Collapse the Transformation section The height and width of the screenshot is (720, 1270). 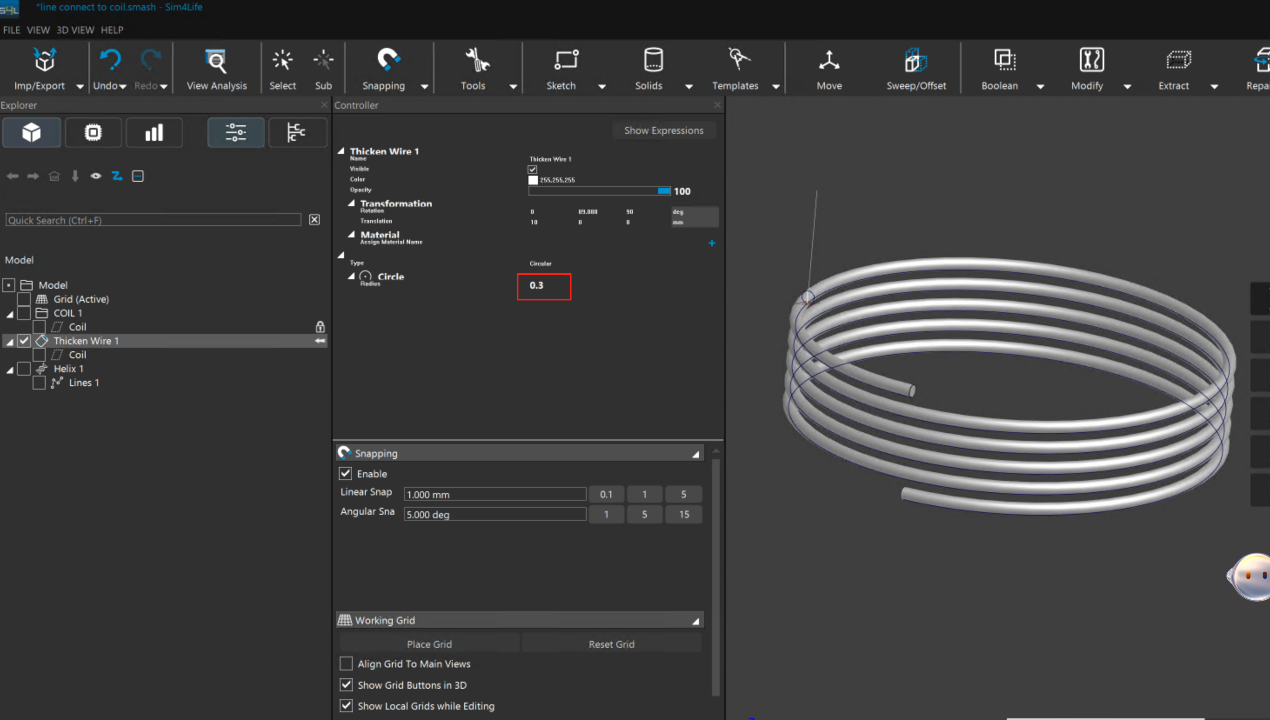[x=352, y=204]
